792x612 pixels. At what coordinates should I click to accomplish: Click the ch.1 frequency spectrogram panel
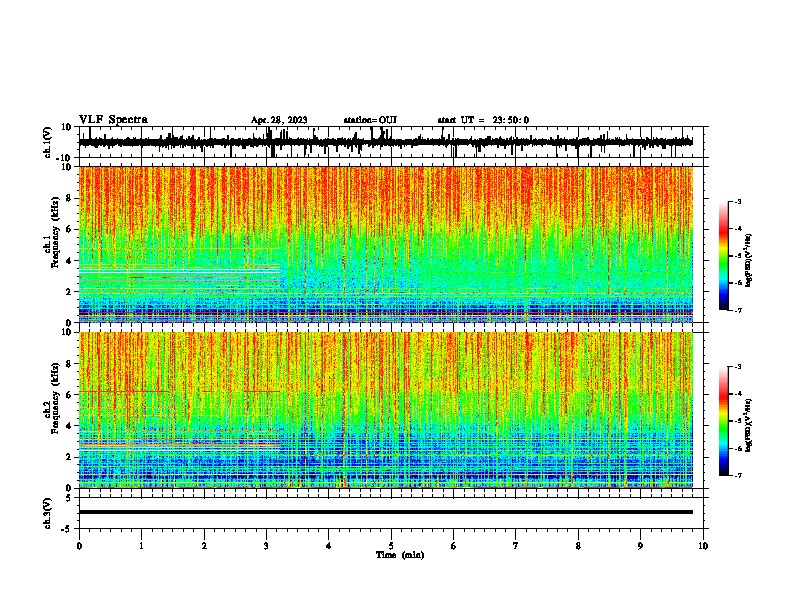pyautogui.click(x=386, y=244)
